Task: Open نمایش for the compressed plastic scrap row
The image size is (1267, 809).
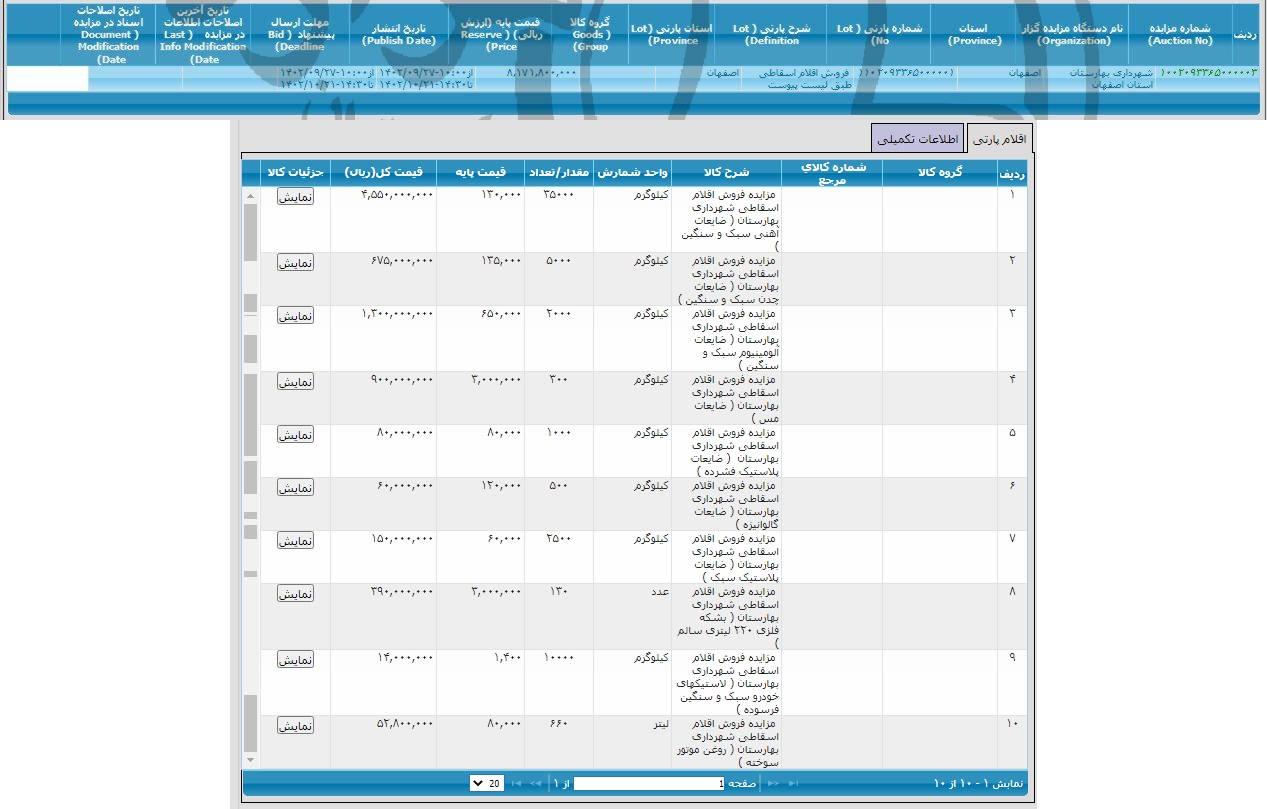Action: coord(296,434)
